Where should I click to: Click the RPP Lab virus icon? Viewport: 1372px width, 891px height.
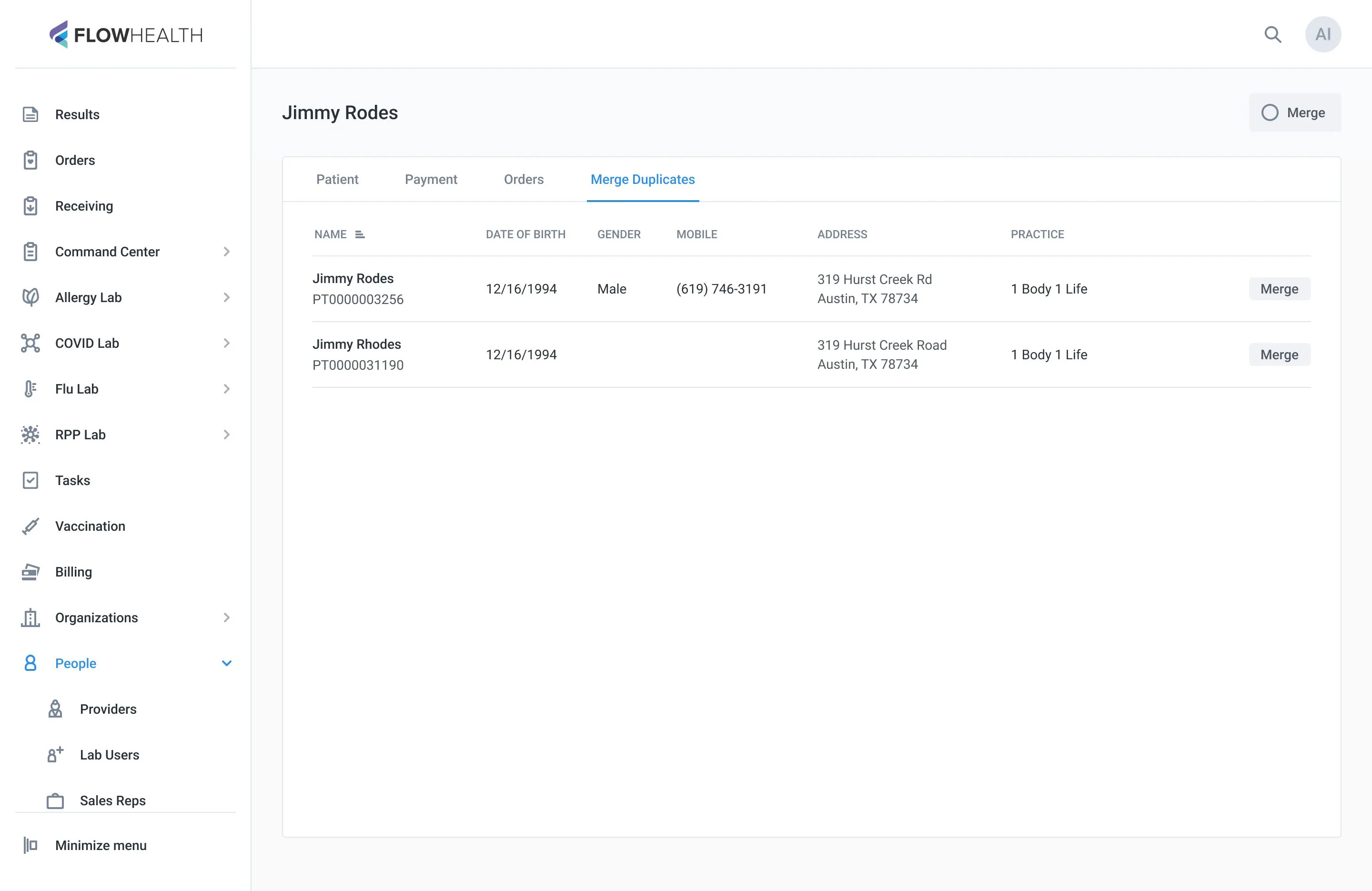[x=30, y=434]
